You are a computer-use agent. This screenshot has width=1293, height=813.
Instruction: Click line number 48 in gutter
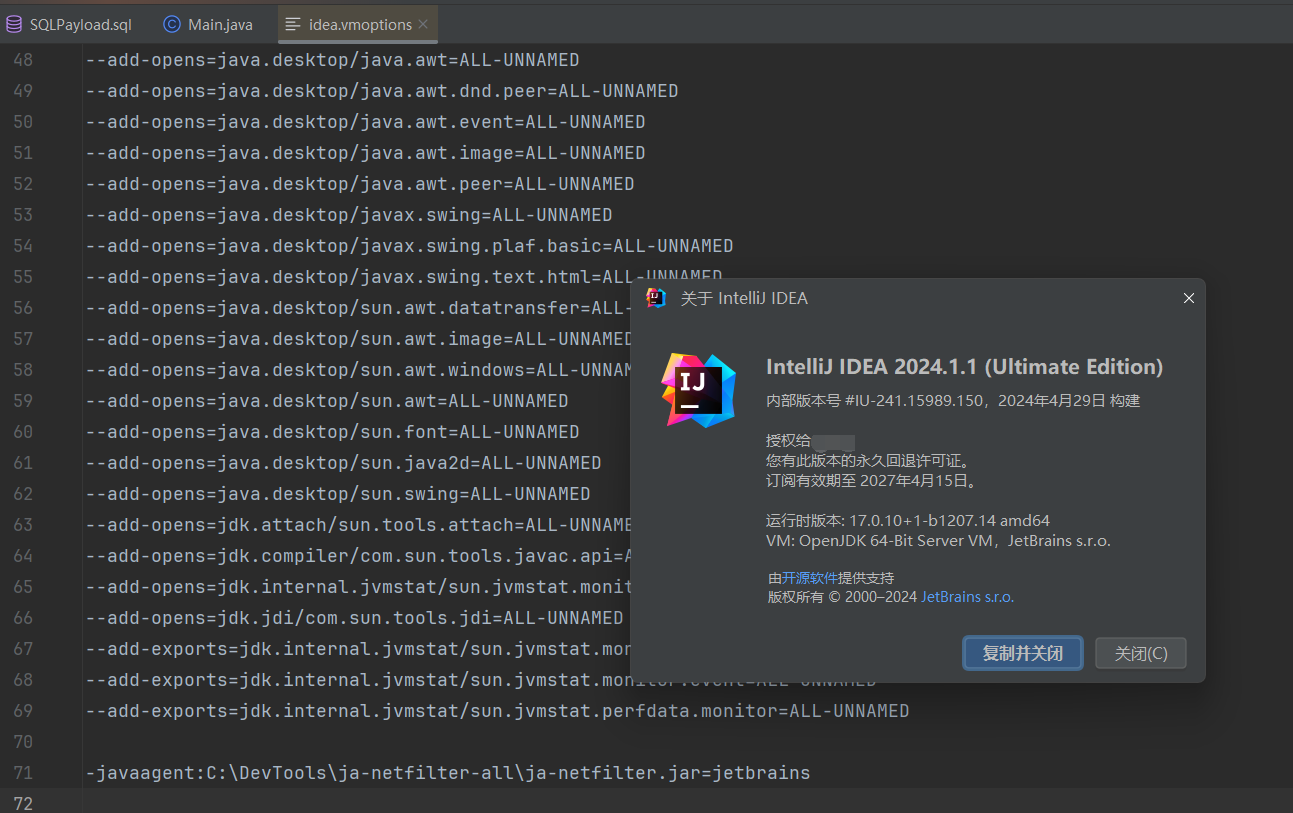click(22, 60)
